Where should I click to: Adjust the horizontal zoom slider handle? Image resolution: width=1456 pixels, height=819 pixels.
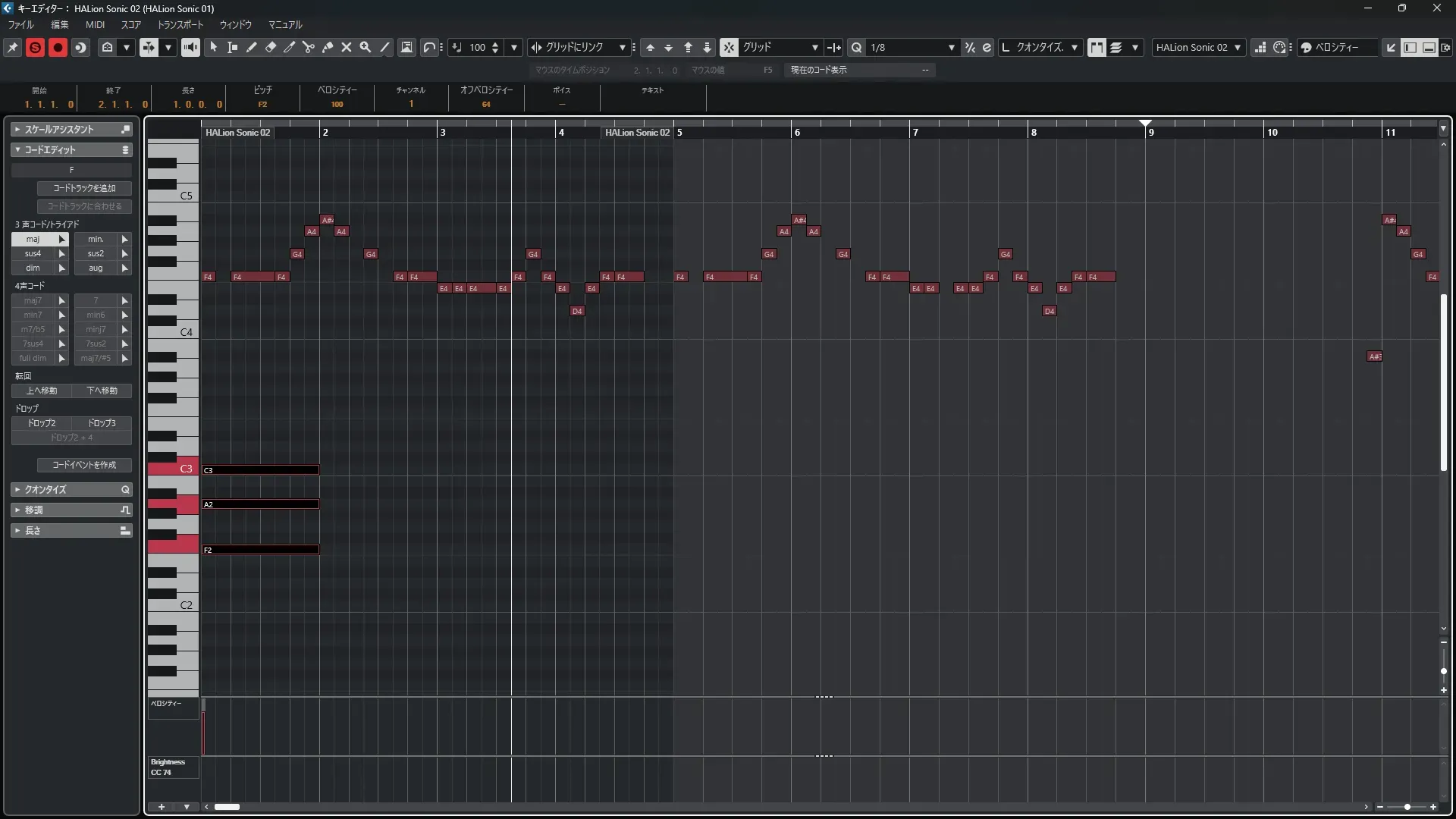pyautogui.click(x=1407, y=807)
